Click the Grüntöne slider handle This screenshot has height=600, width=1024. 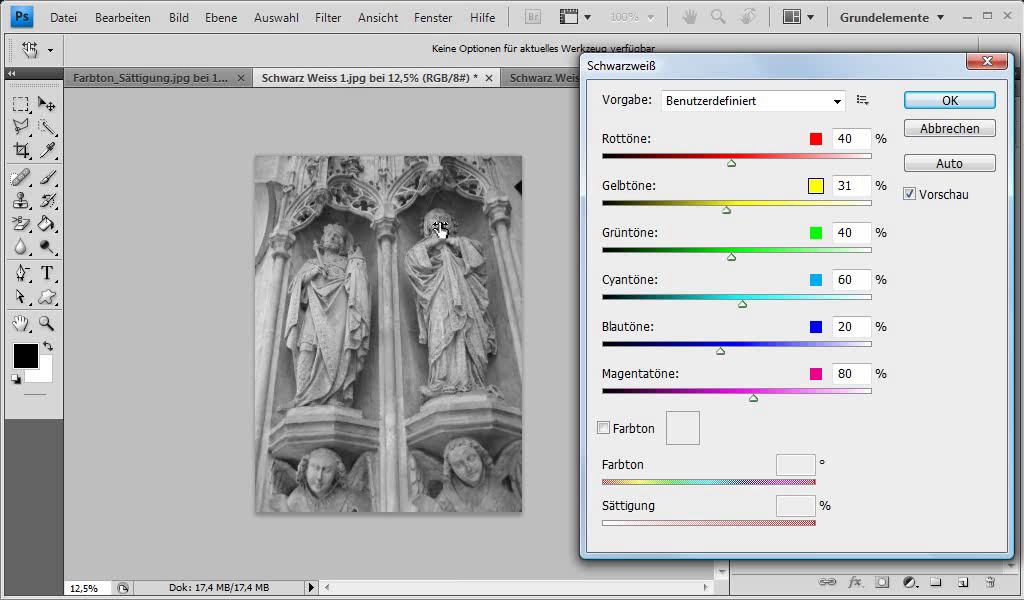[731, 257]
